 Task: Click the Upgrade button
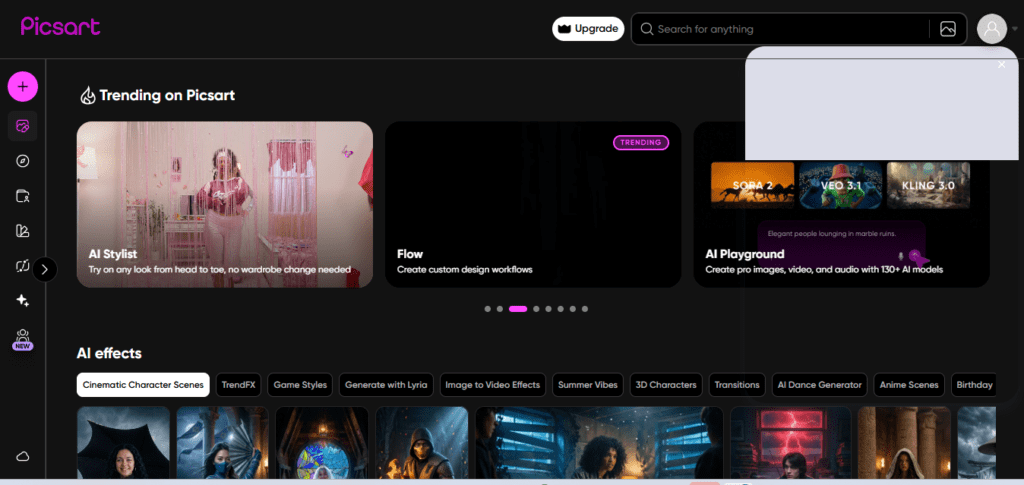click(588, 29)
